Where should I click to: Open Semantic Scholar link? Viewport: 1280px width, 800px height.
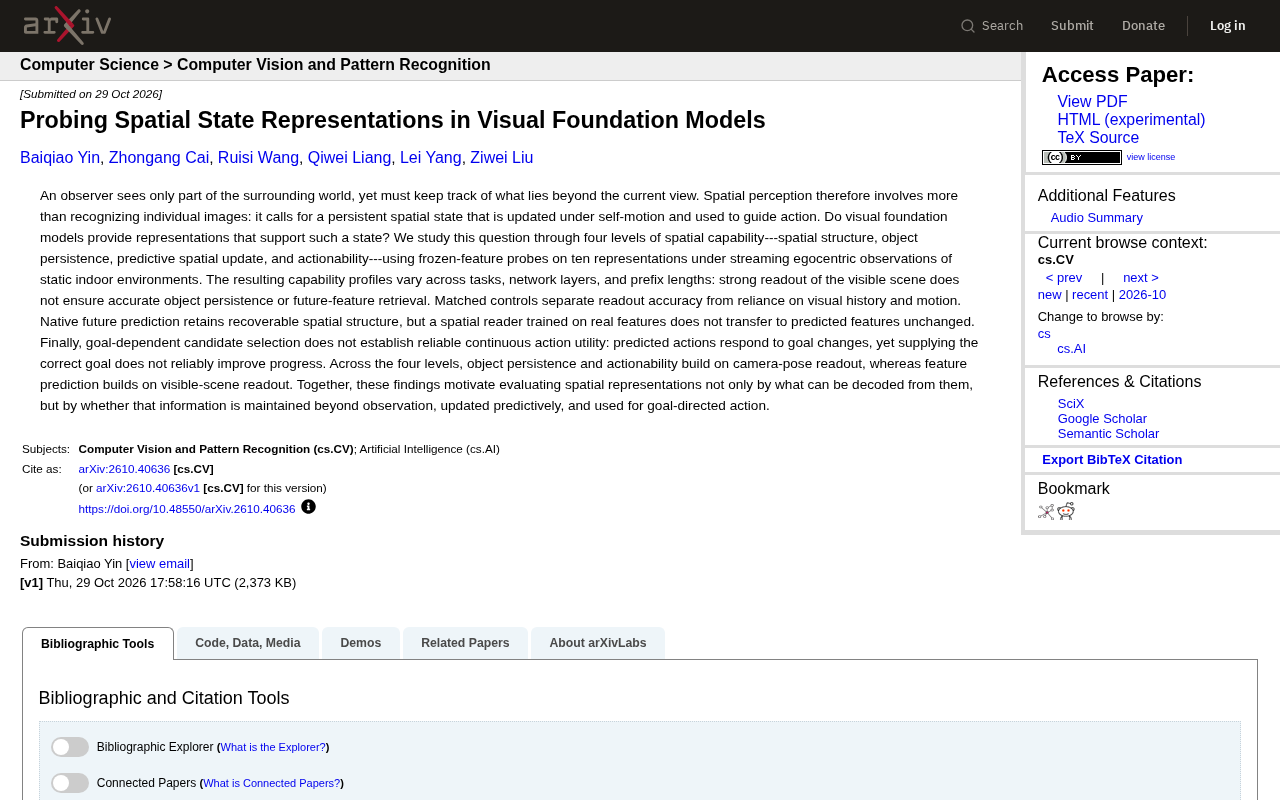tap(1108, 434)
